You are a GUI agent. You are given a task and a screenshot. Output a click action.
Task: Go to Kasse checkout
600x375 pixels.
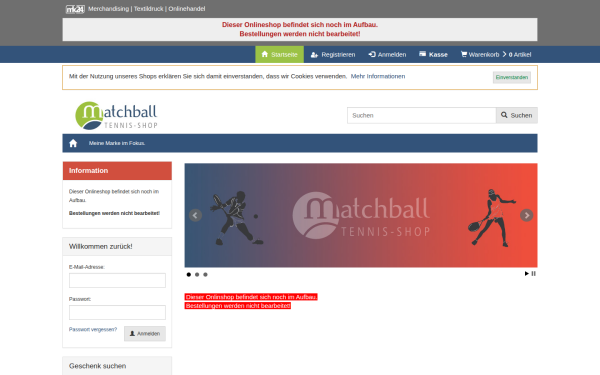434,54
